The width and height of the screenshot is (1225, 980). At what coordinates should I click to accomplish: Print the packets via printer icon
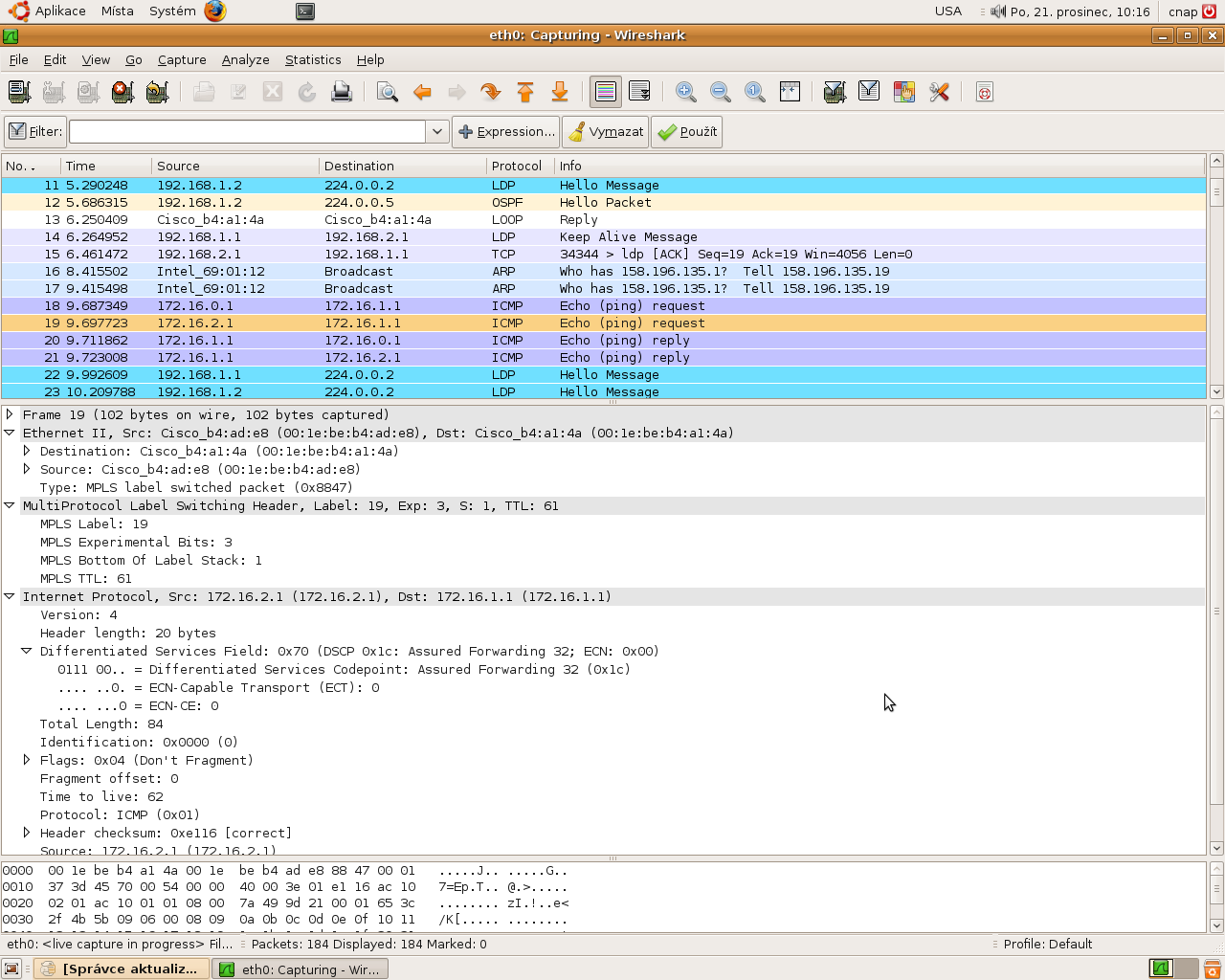[x=342, y=92]
